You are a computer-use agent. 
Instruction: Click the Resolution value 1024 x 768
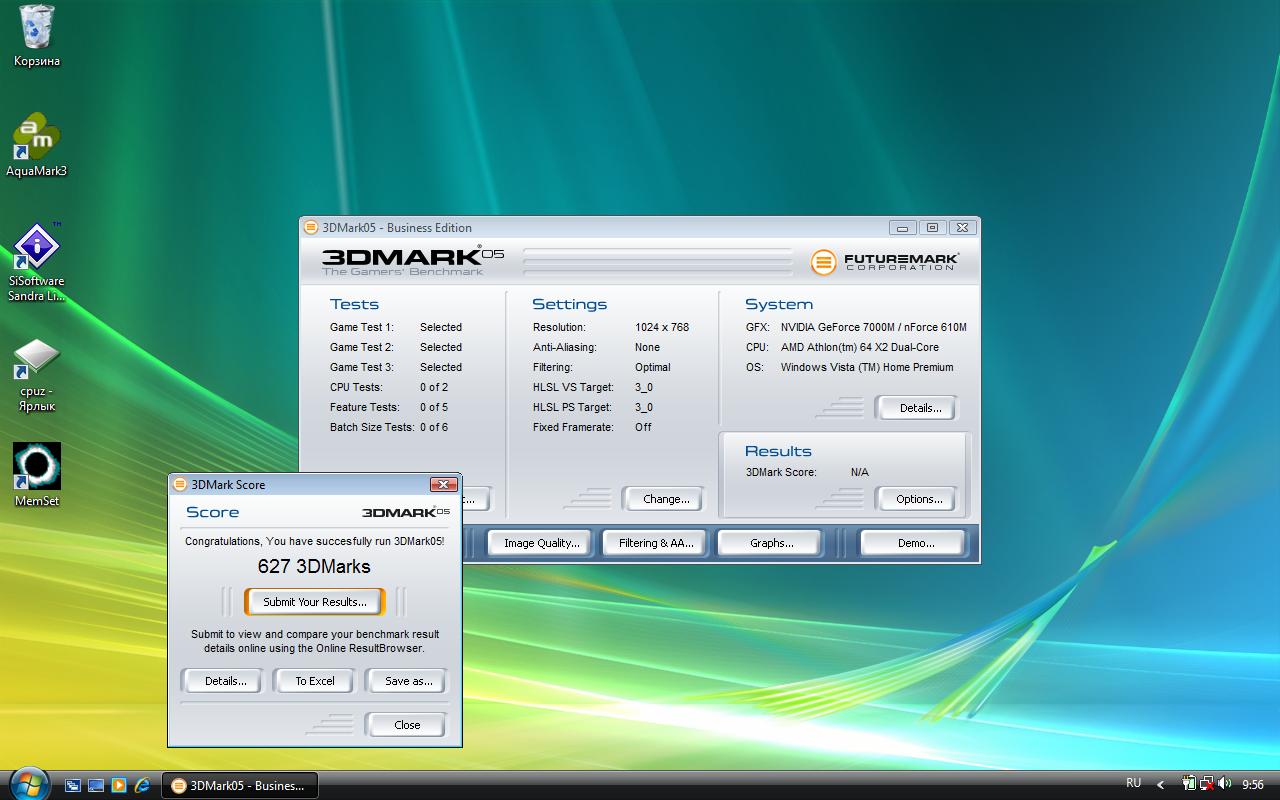(x=662, y=327)
